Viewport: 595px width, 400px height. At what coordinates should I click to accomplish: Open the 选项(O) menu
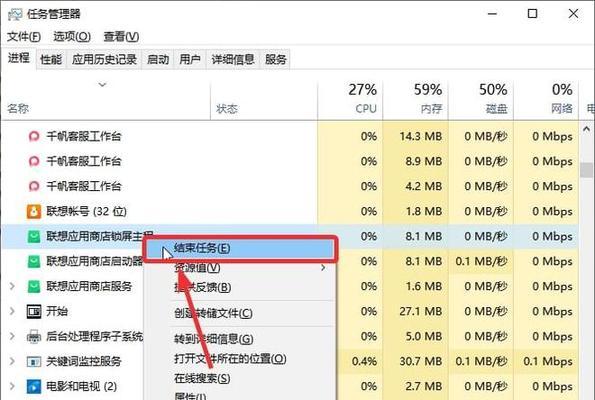[x=72, y=36]
